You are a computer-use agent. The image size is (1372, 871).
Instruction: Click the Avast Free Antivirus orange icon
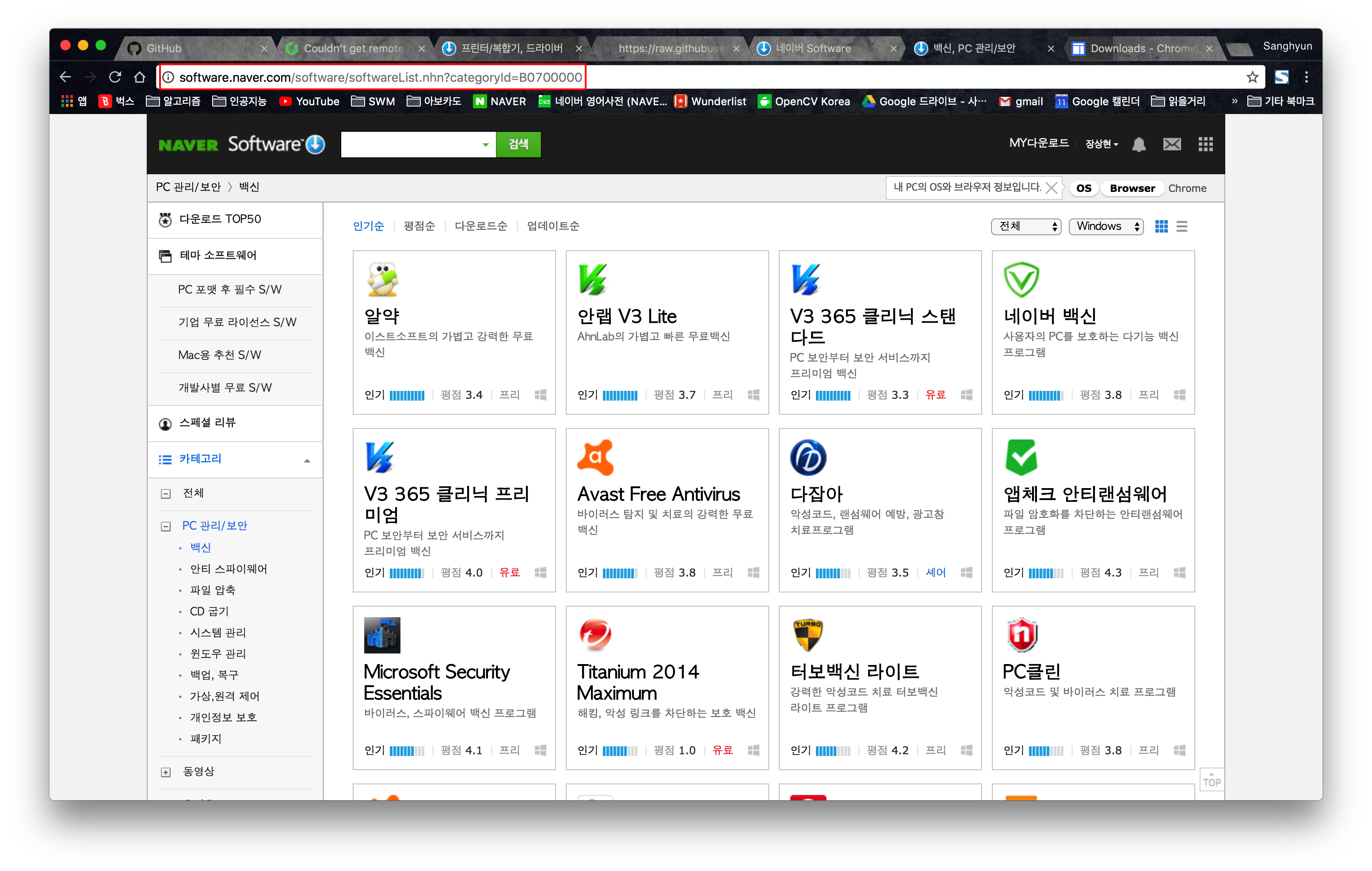(595, 457)
